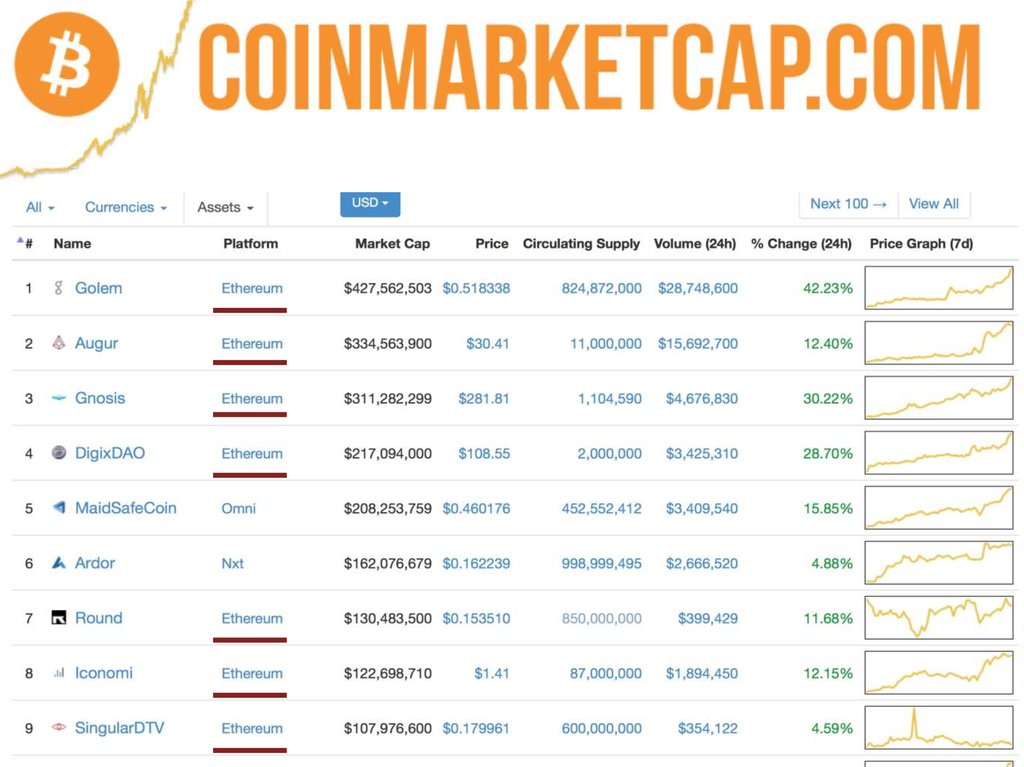Open the All filter dropdown
This screenshot has width=1024, height=767.
40,207
